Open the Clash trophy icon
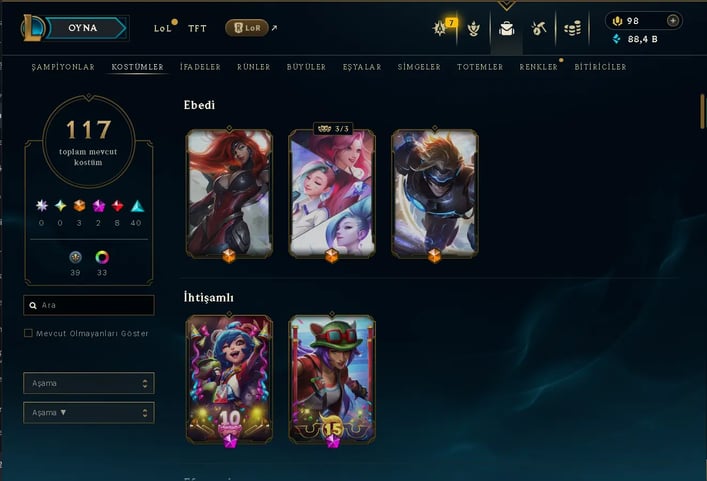The image size is (707, 481). pyautogui.click(x=473, y=29)
